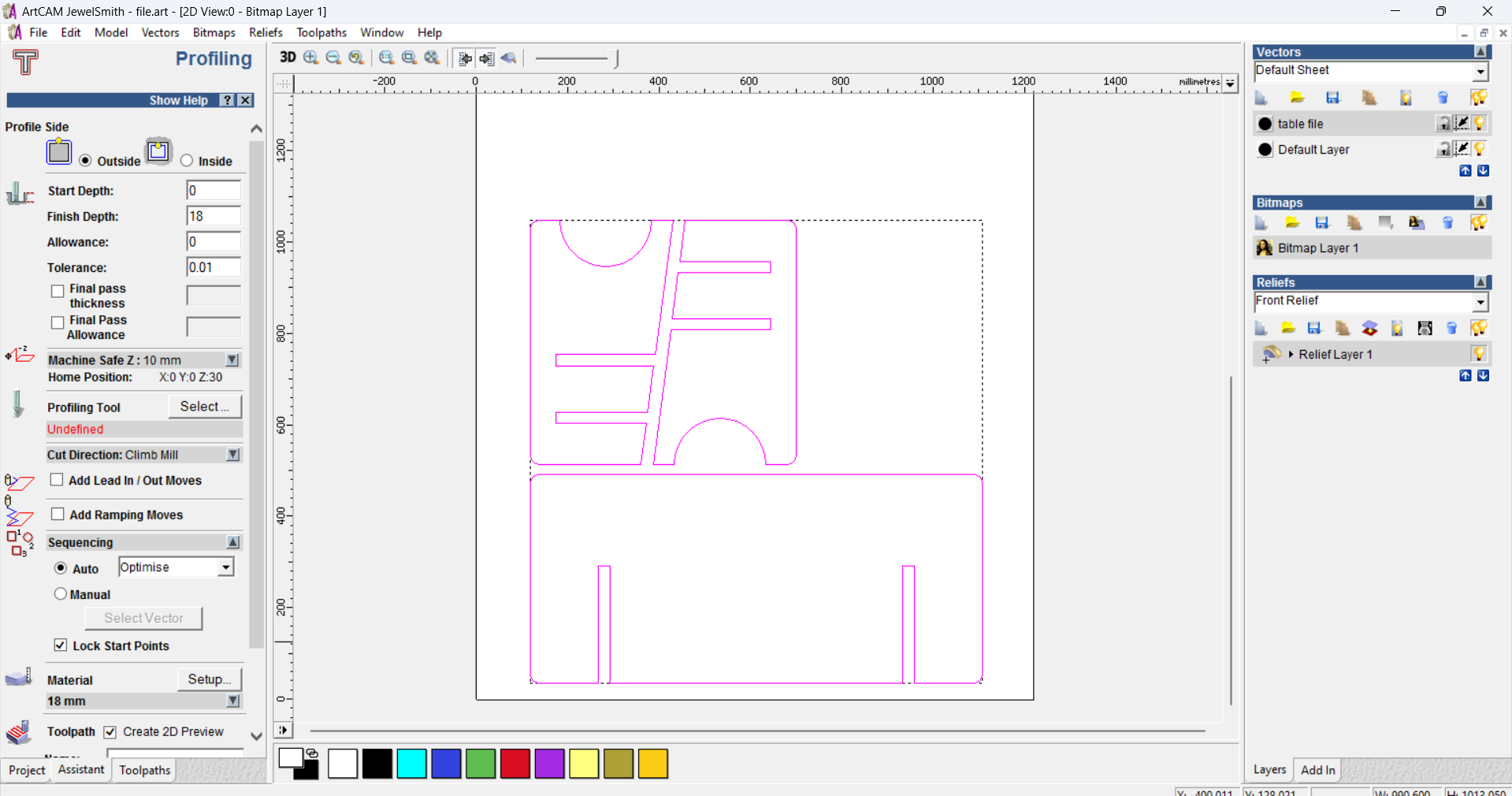Check Add Ramping Moves
The image size is (1512, 796).
click(x=58, y=515)
